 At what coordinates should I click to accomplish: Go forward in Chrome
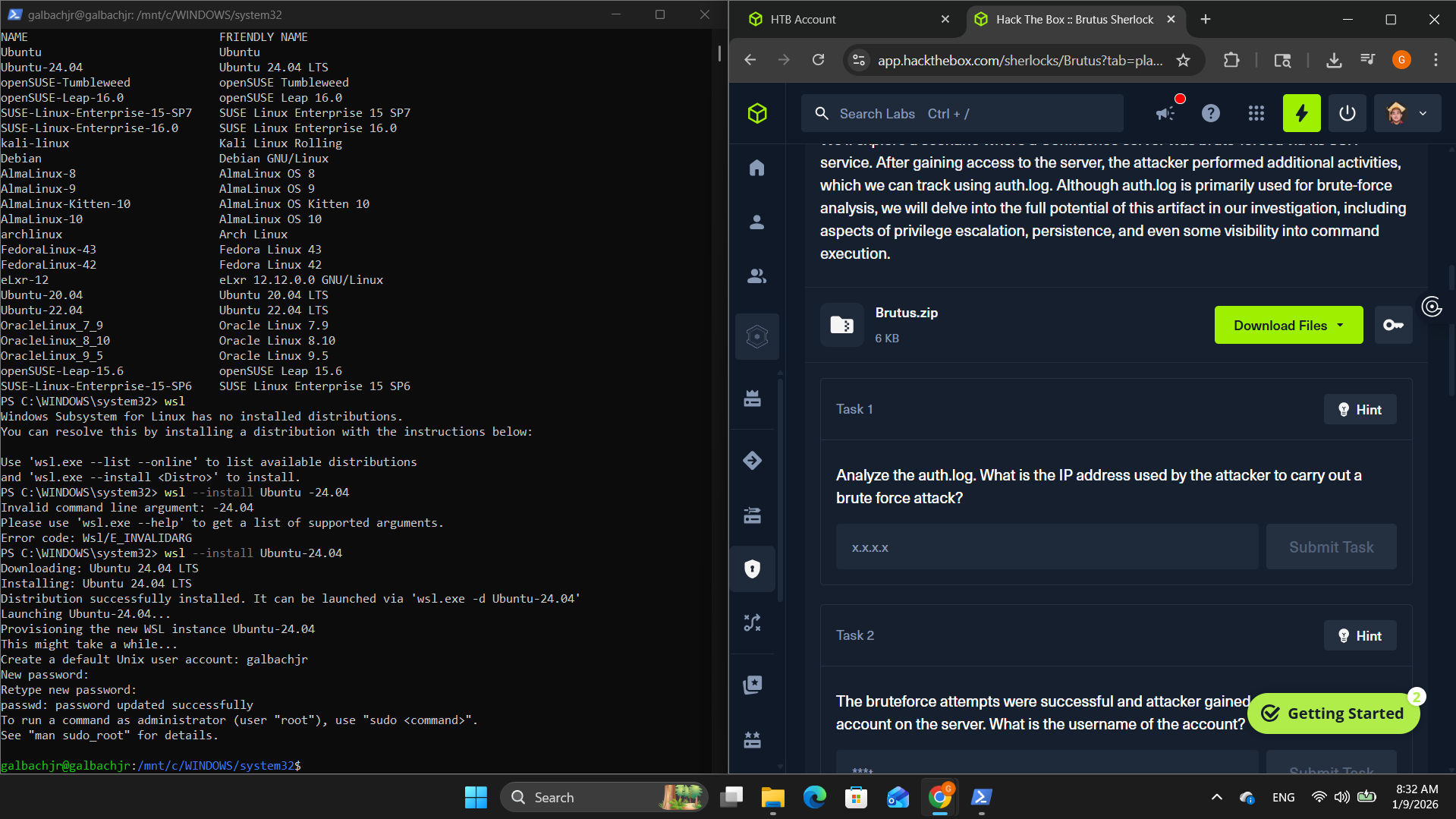[x=784, y=60]
